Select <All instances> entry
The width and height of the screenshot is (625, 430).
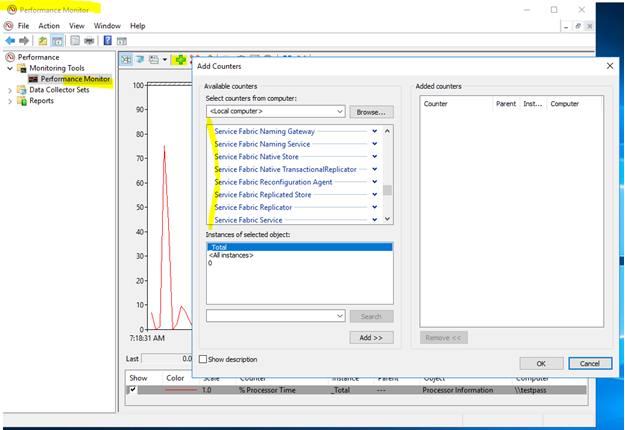pos(300,255)
